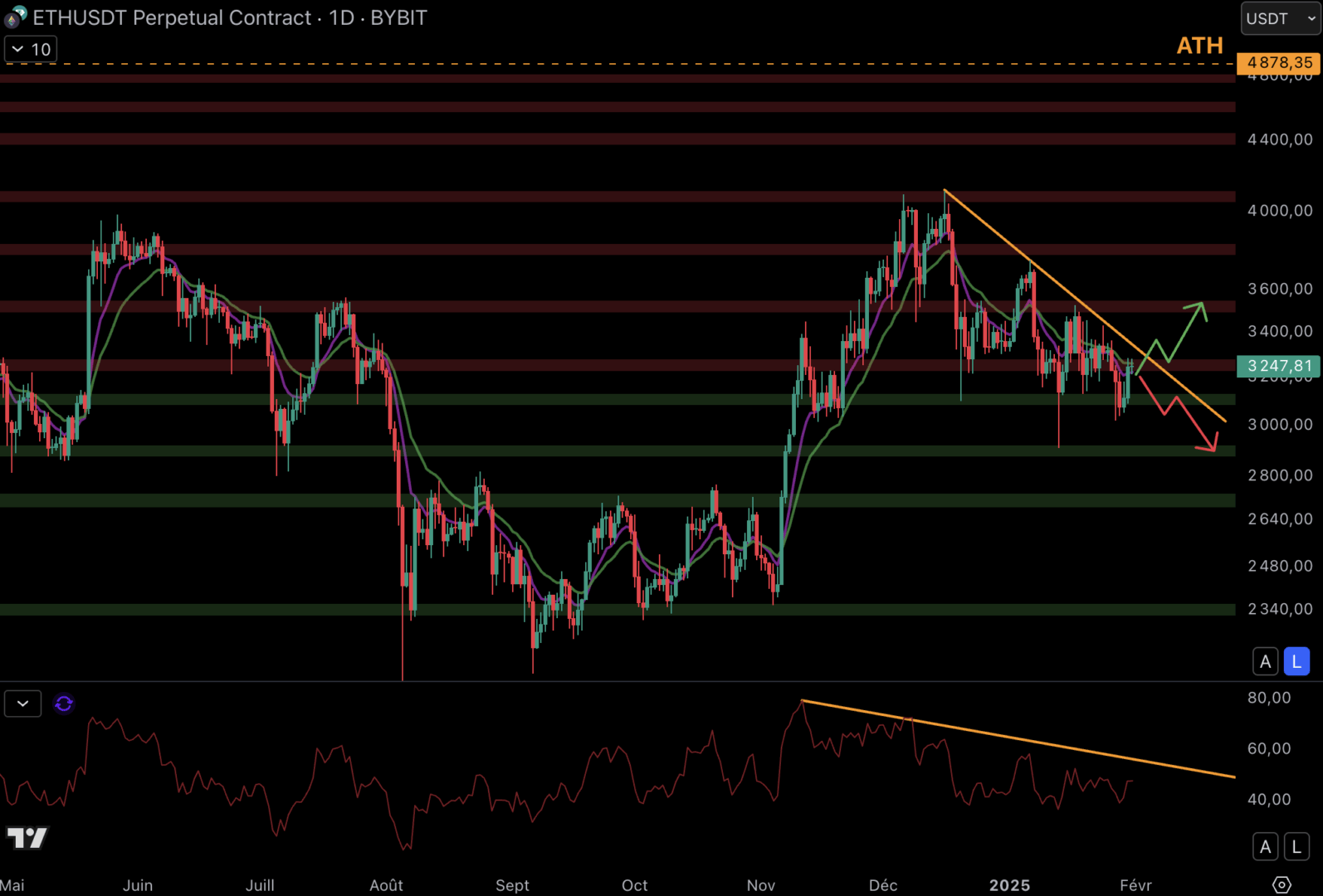Viewport: 1323px width, 896px height.
Task: Click the ETH symbol logo icon
Action: point(15,17)
